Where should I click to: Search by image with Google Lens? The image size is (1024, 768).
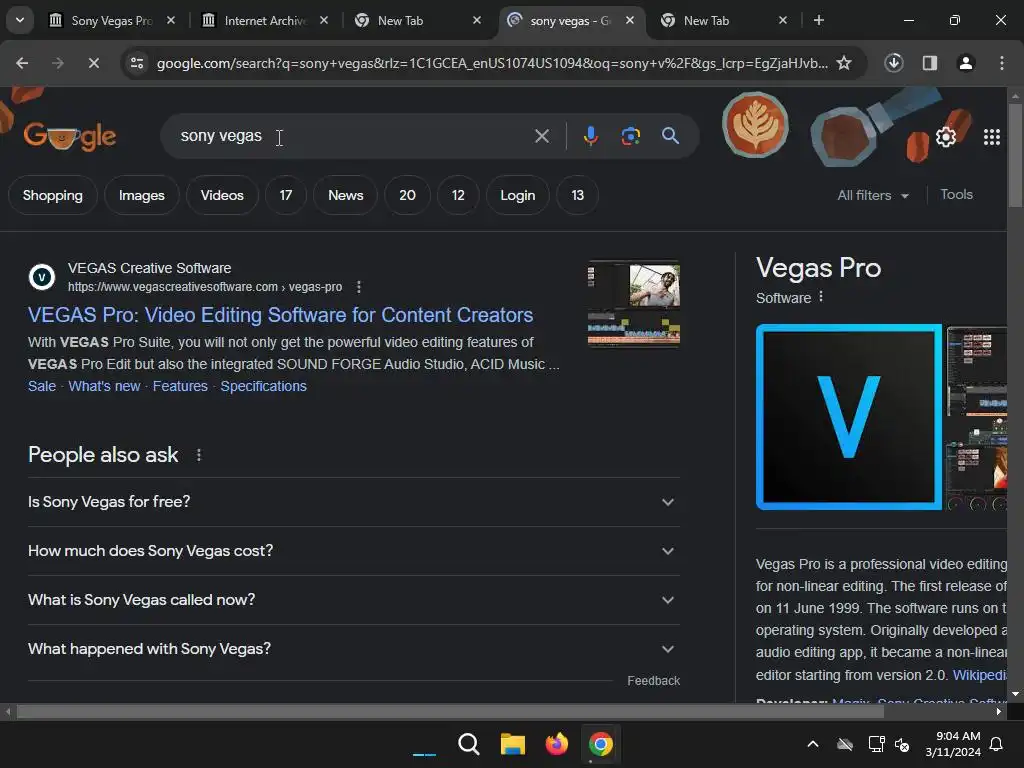click(630, 136)
